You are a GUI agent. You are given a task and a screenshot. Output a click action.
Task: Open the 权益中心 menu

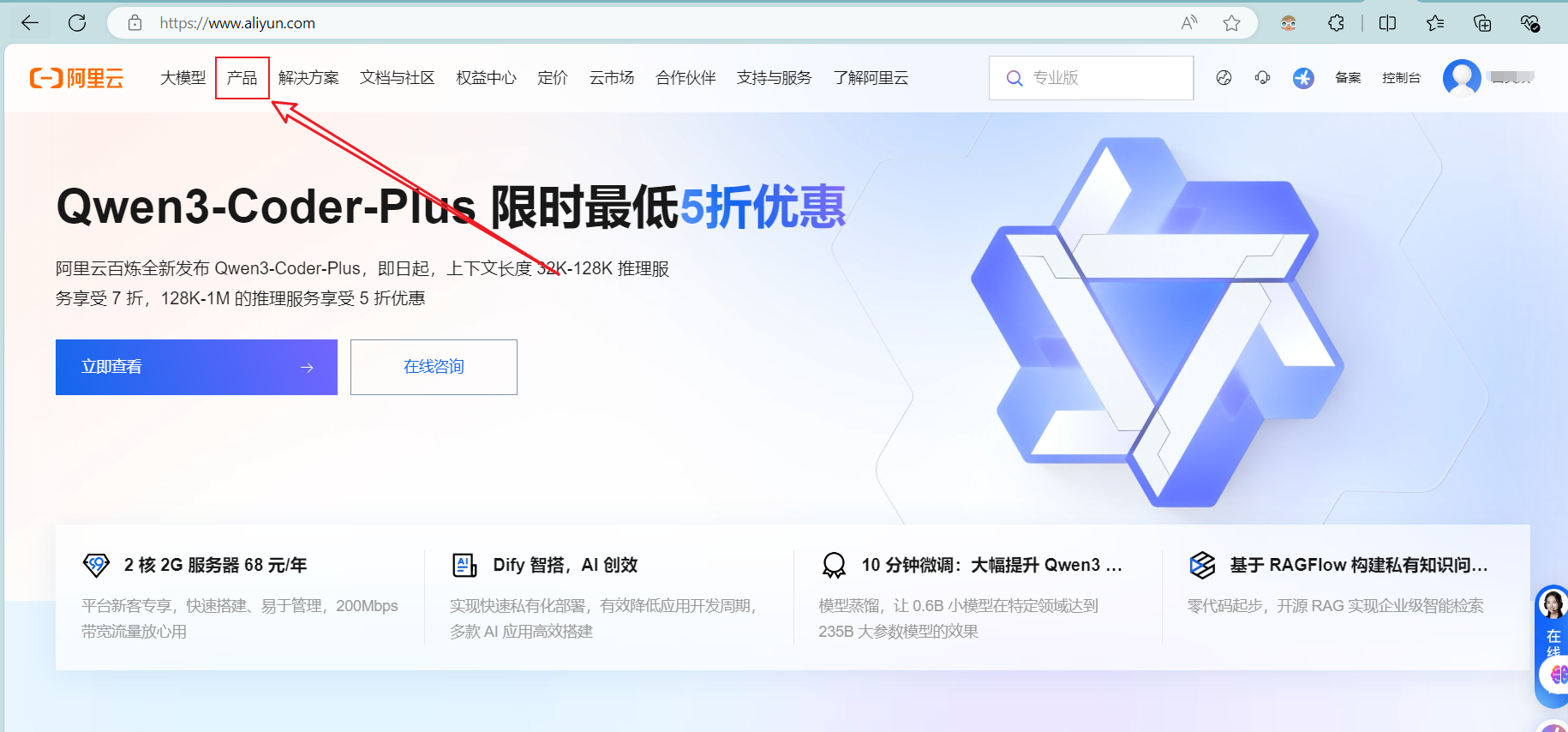(487, 78)
